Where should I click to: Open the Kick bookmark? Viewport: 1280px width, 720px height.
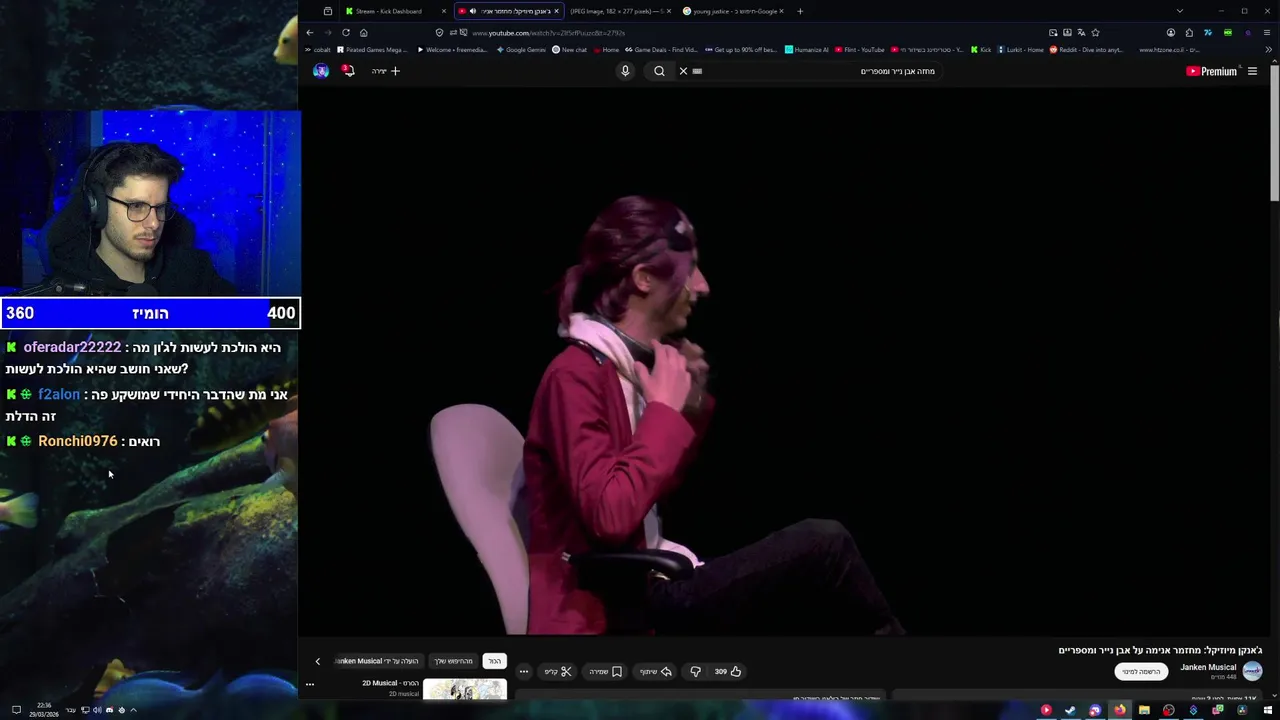coord(981,50)
